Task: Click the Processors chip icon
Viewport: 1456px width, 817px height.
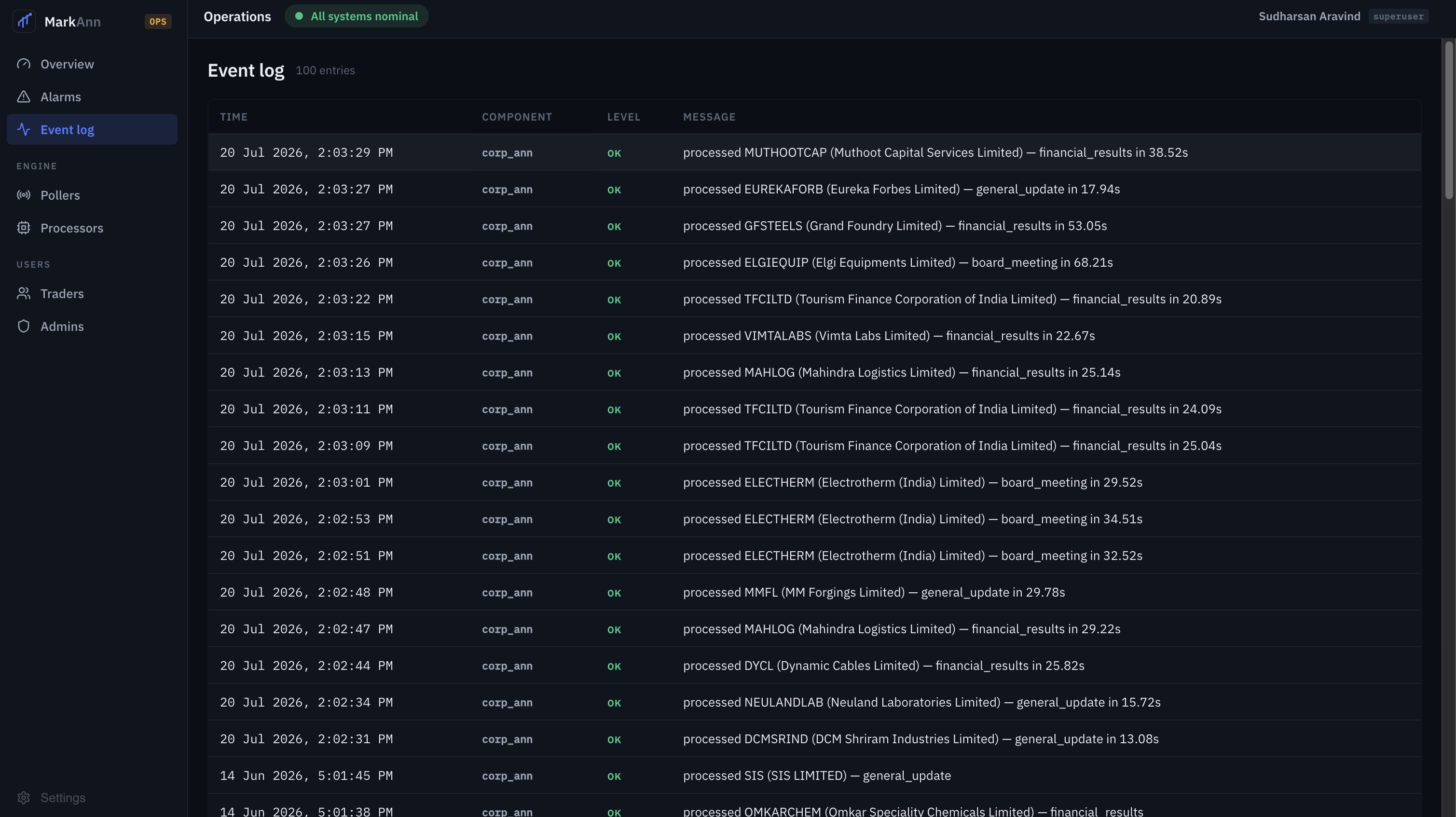Action: click(24, 228)
